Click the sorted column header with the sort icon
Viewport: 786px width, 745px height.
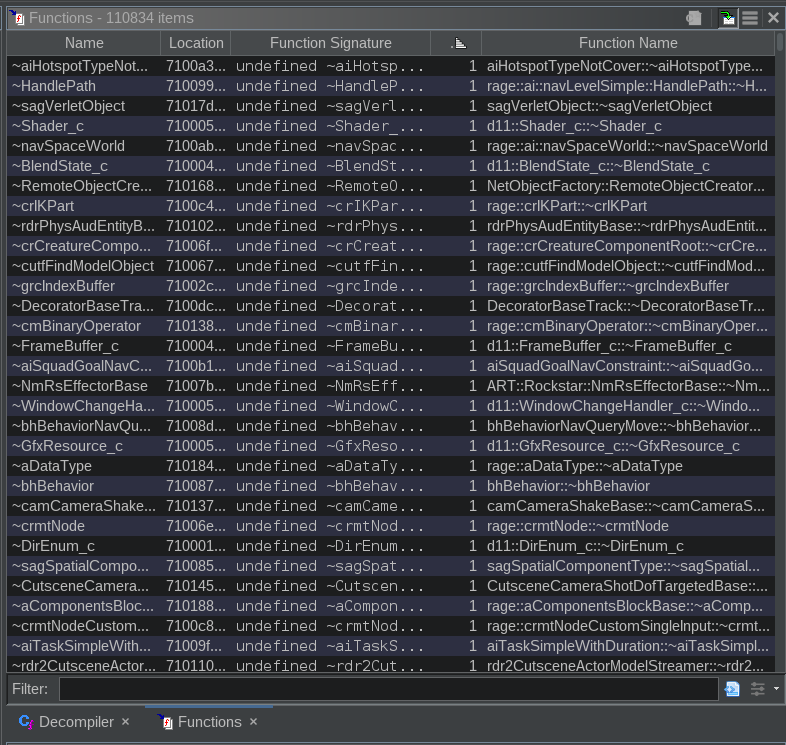(x=456, y=43)
